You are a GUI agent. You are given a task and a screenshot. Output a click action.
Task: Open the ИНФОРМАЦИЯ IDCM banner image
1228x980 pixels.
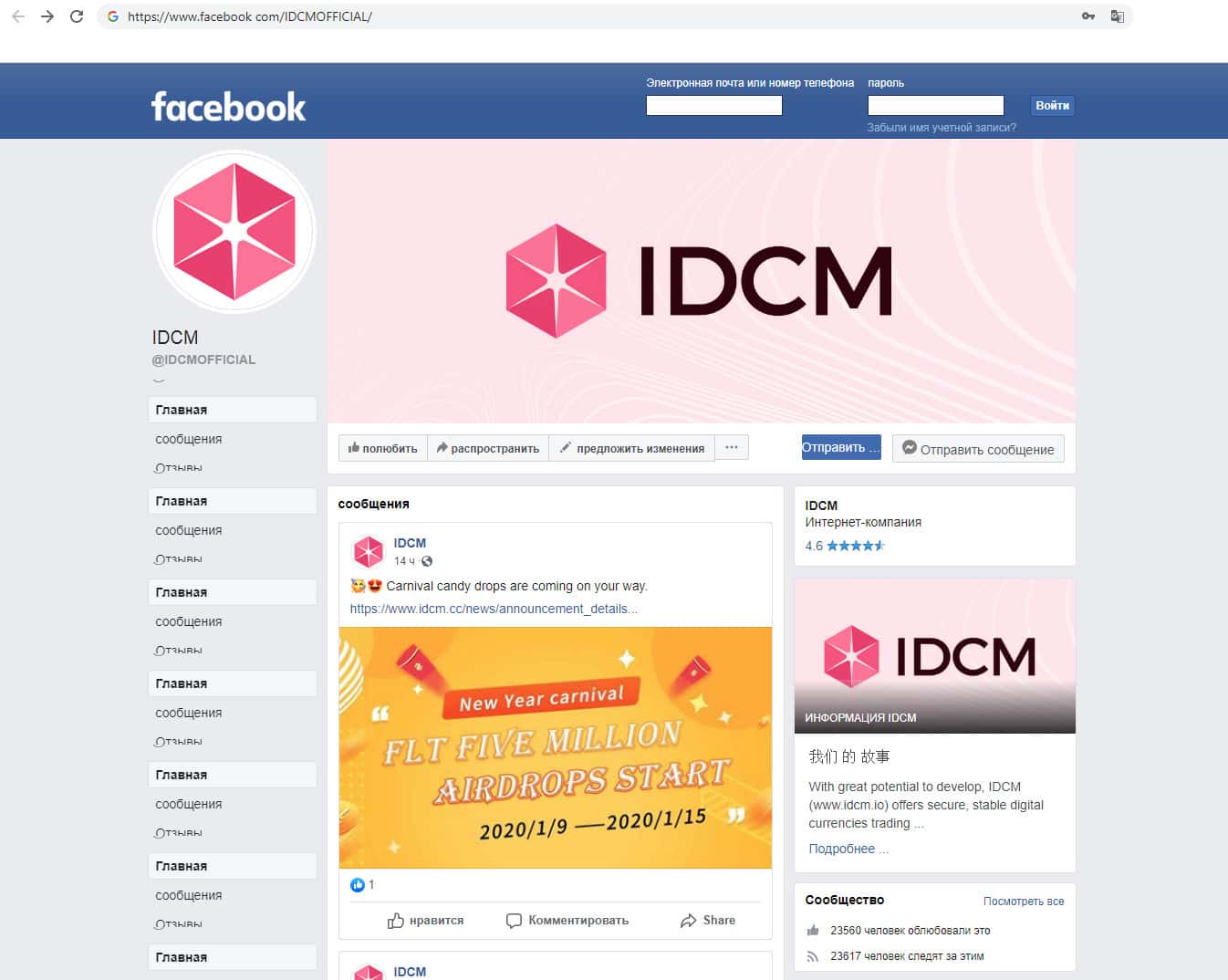click(x=935, y=656)
